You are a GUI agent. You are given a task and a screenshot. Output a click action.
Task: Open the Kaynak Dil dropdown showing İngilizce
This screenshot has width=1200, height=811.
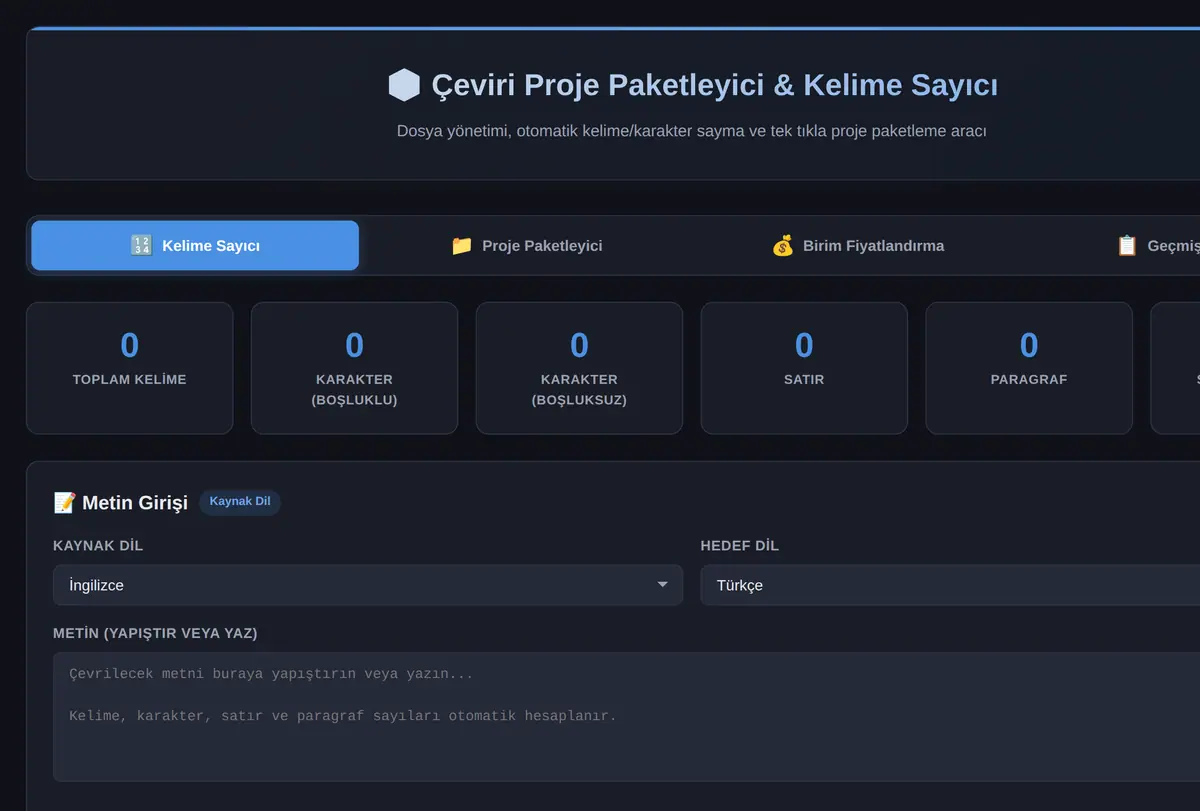(x=368, y=585)
